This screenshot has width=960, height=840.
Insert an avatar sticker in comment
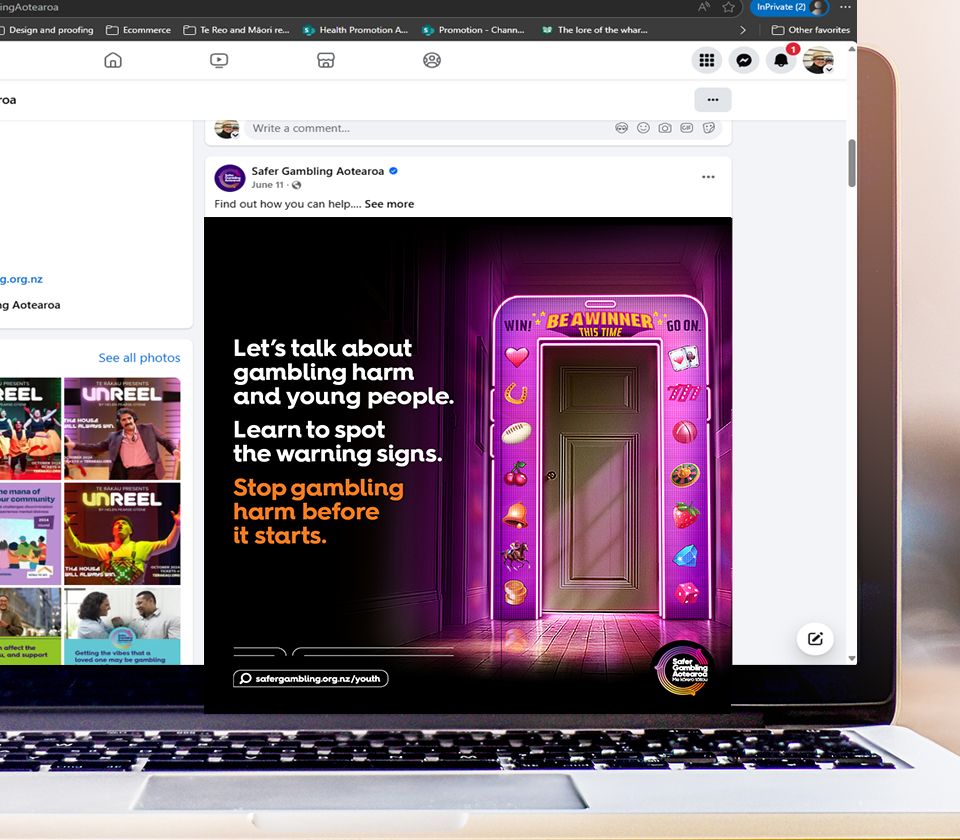(x=621, y=128)
